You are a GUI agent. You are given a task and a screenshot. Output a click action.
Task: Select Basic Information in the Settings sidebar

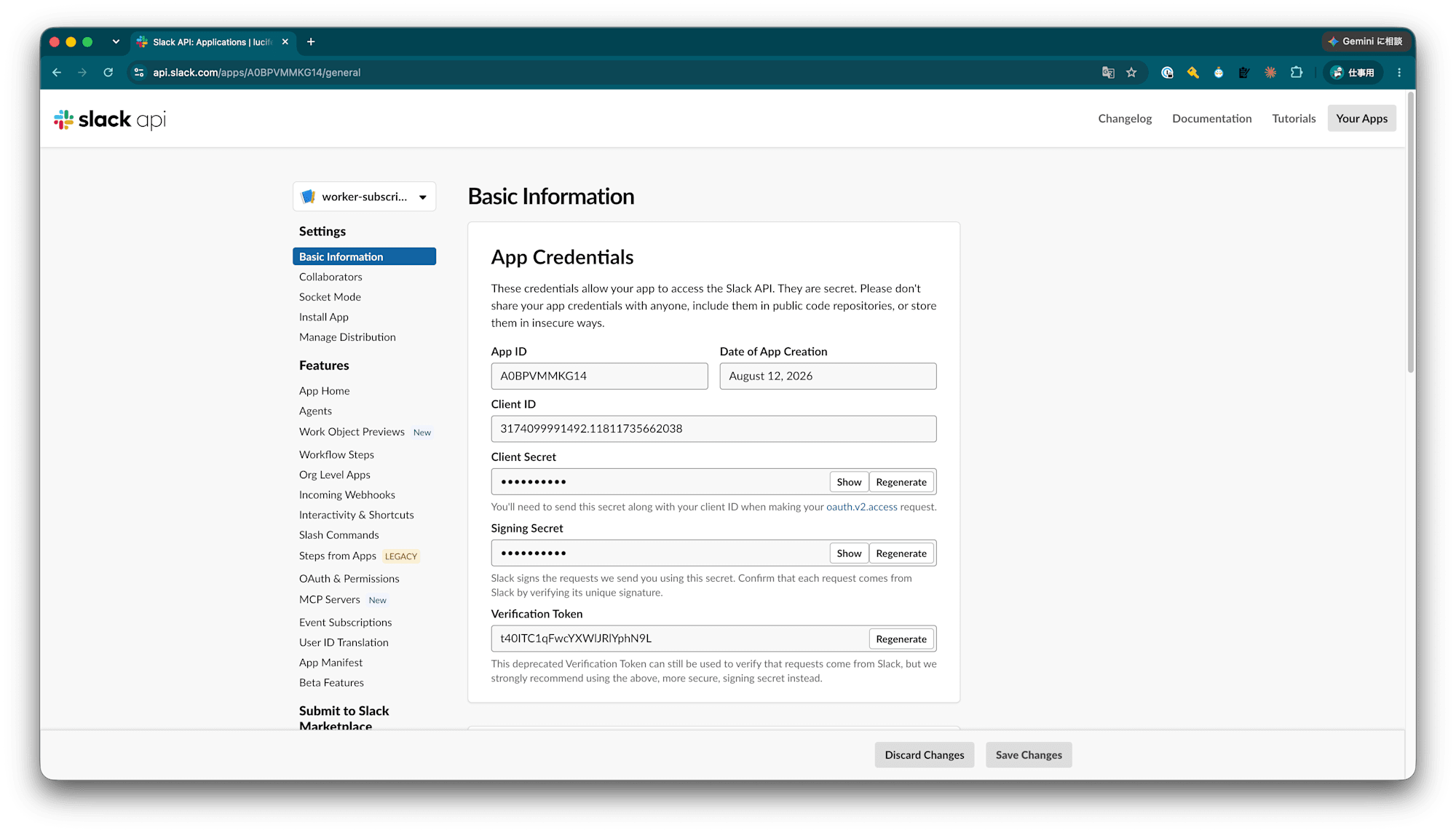point(364,257)
